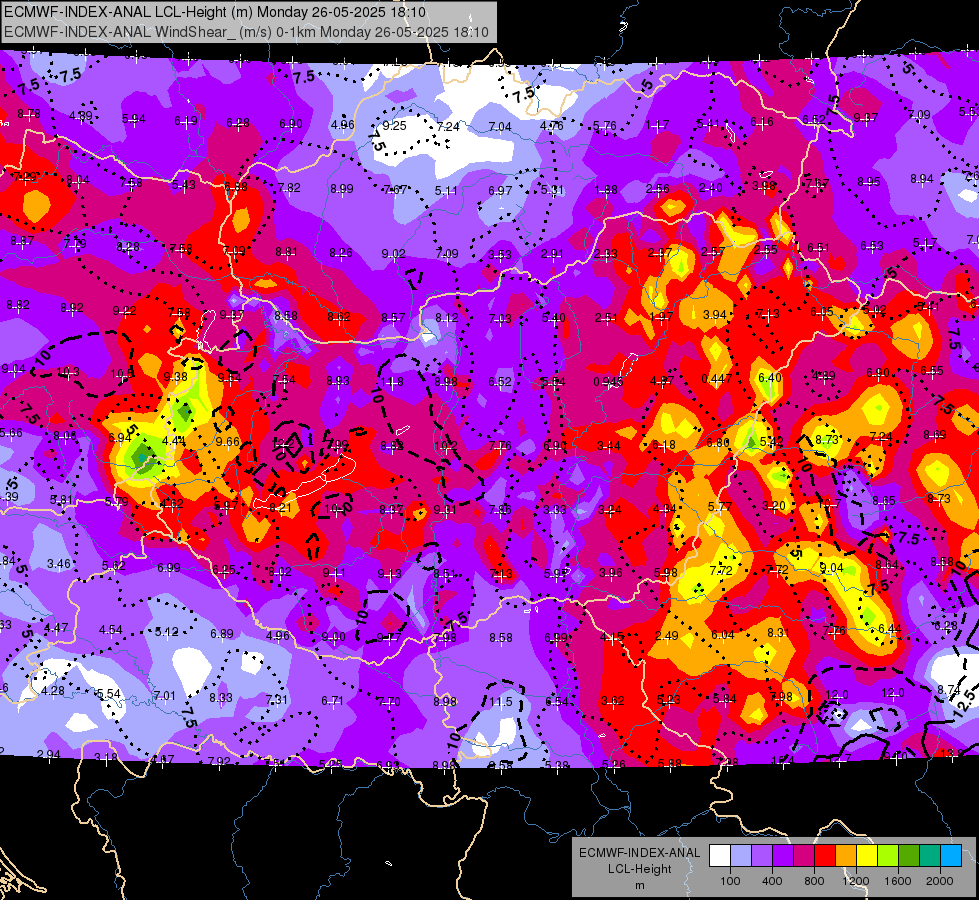The image size is (979, 900).
Task: Click the legend unit label "m"
Action: pos(639,886)
